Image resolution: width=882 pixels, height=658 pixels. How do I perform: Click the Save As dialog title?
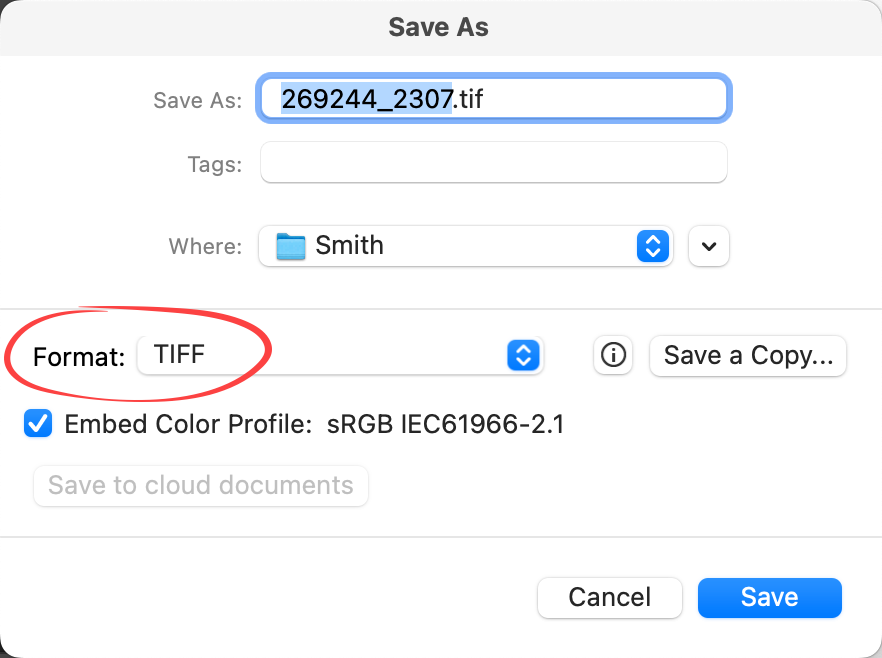438,27
